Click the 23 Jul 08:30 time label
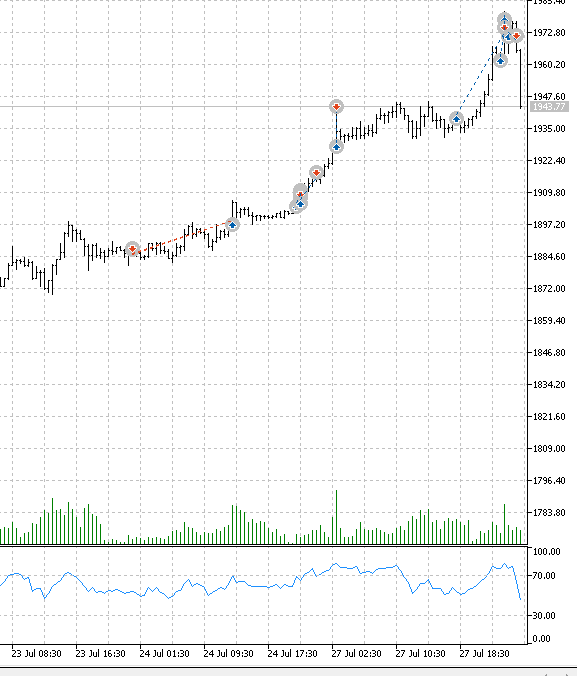The height and width of the screenshot is (676, 577). pyautogui.click(x=36, y=654)
